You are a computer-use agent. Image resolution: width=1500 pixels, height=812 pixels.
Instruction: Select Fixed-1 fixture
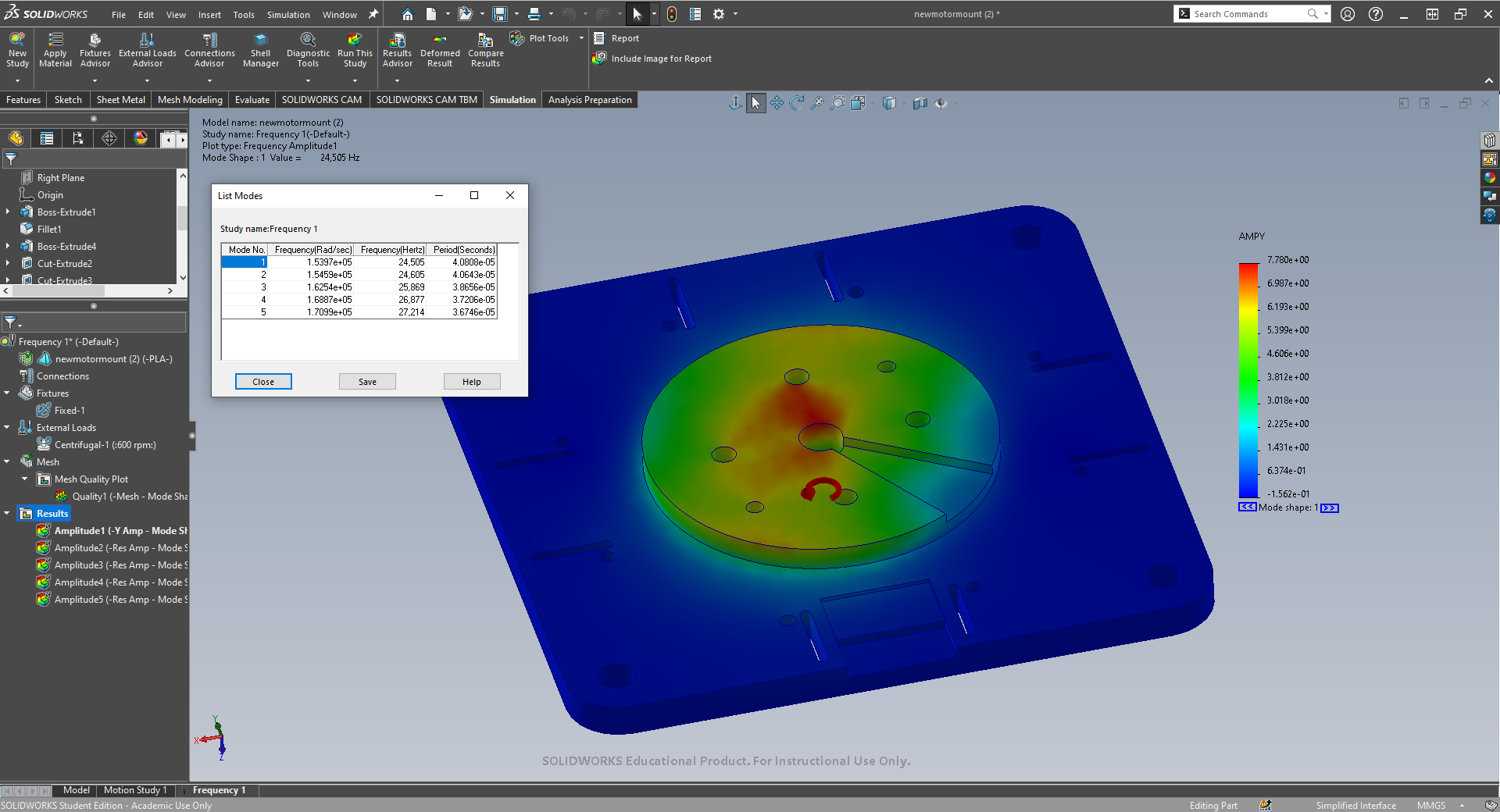(x=61, y=411)
